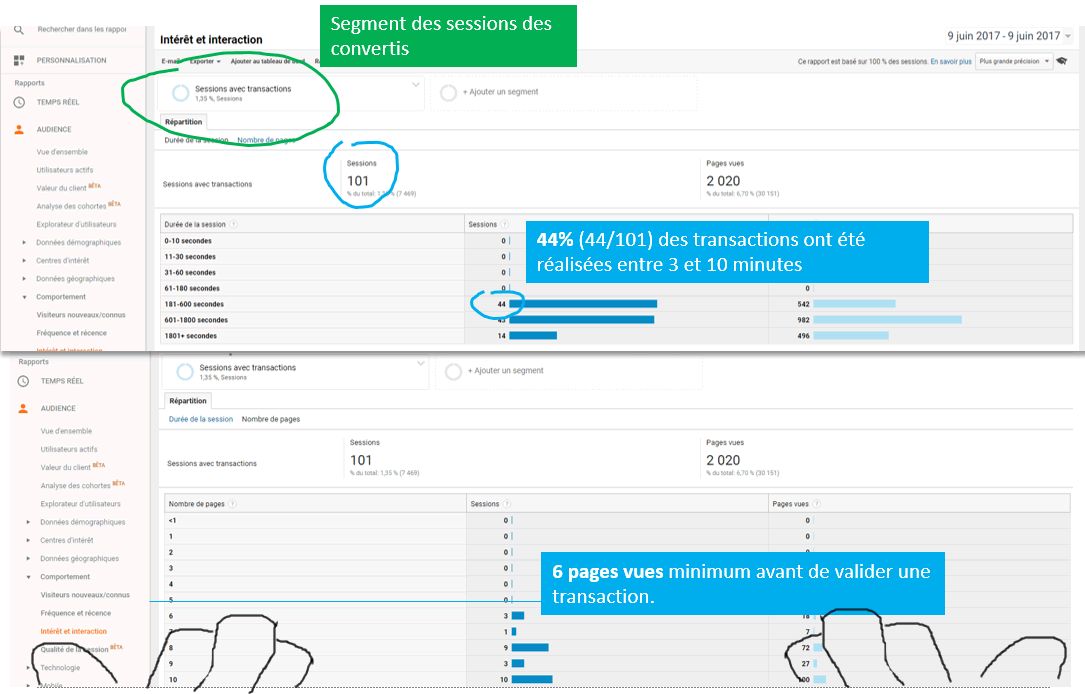
Task: Open Fréquence et récence report
Action: click(x=71, y=333)
